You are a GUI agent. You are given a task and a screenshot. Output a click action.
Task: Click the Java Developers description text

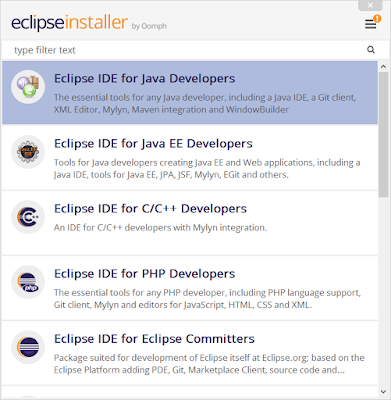click(205, 103)
